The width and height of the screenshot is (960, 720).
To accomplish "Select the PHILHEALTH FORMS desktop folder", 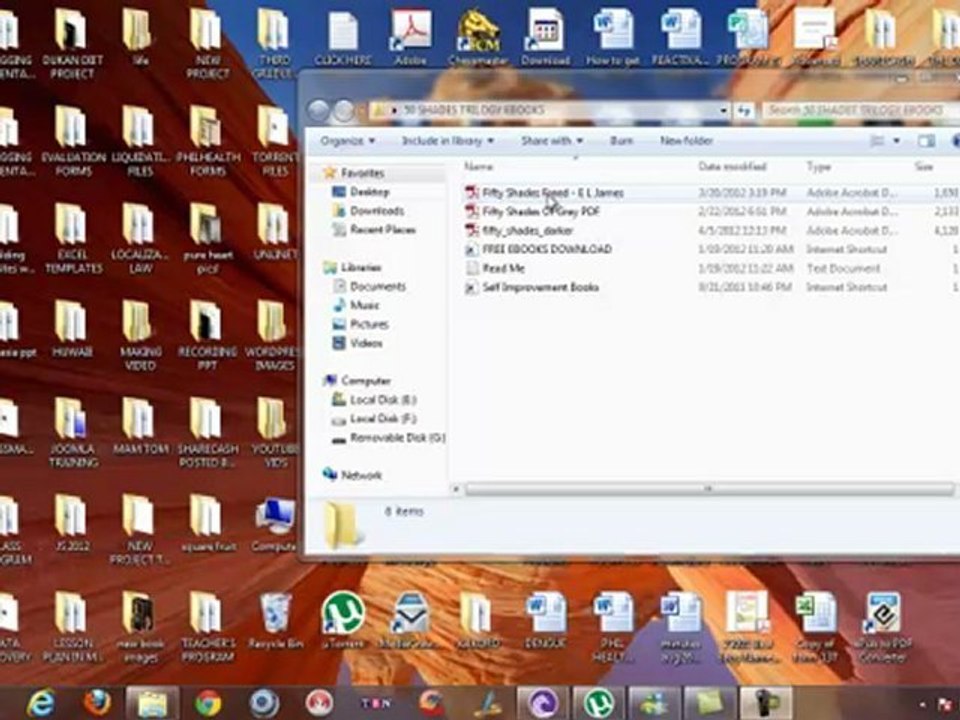I will [x=208, y=141].
